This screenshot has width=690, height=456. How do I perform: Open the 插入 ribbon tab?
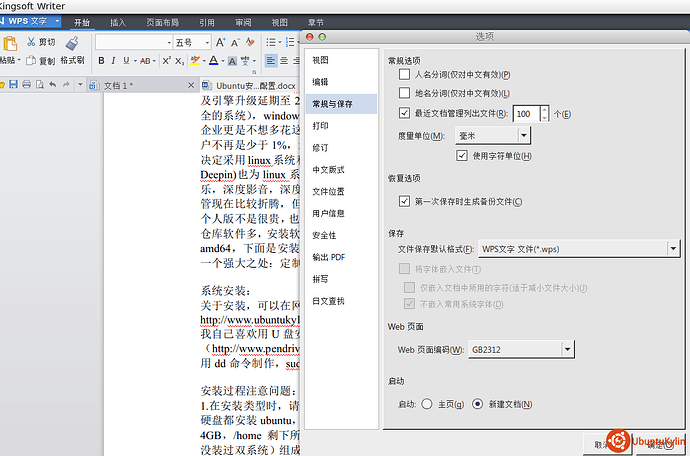pyautogui.click(x=118, y=22)
